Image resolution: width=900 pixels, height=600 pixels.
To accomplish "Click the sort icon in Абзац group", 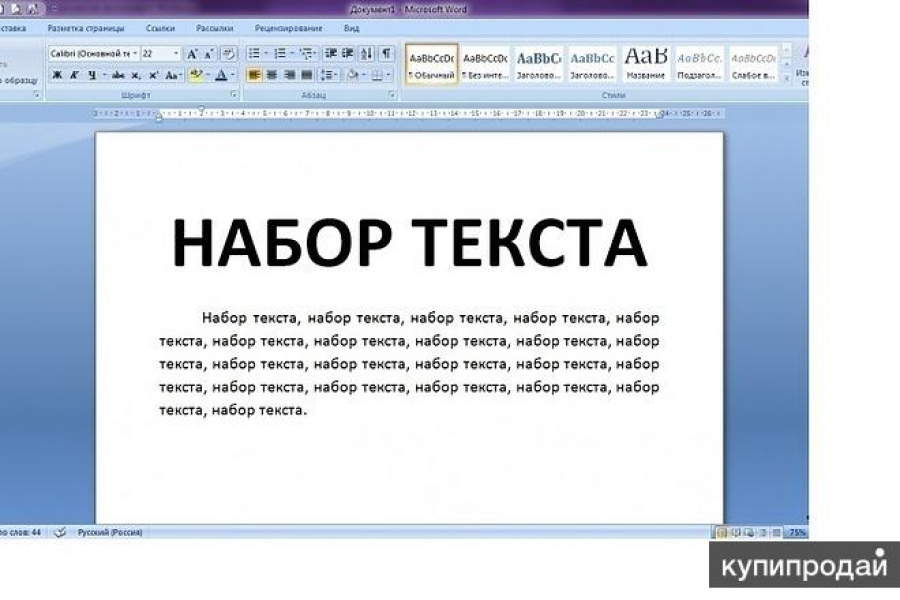I will pos(366,52).
